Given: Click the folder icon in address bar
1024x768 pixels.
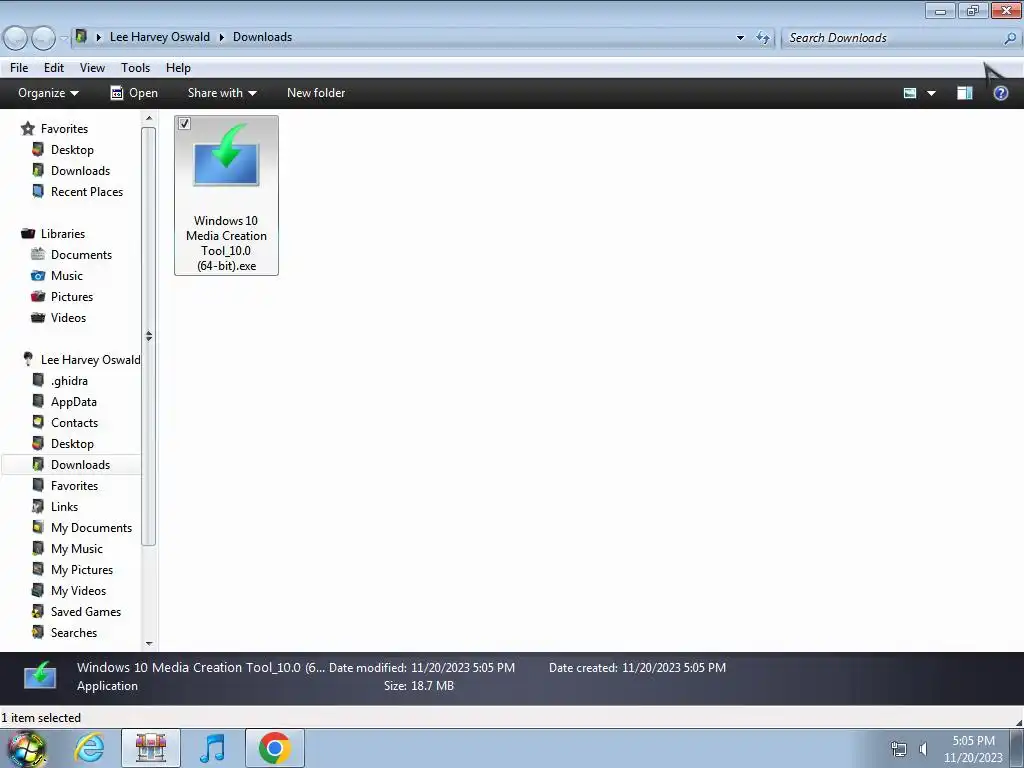Looking at the screenshot, I should point(81,37).
